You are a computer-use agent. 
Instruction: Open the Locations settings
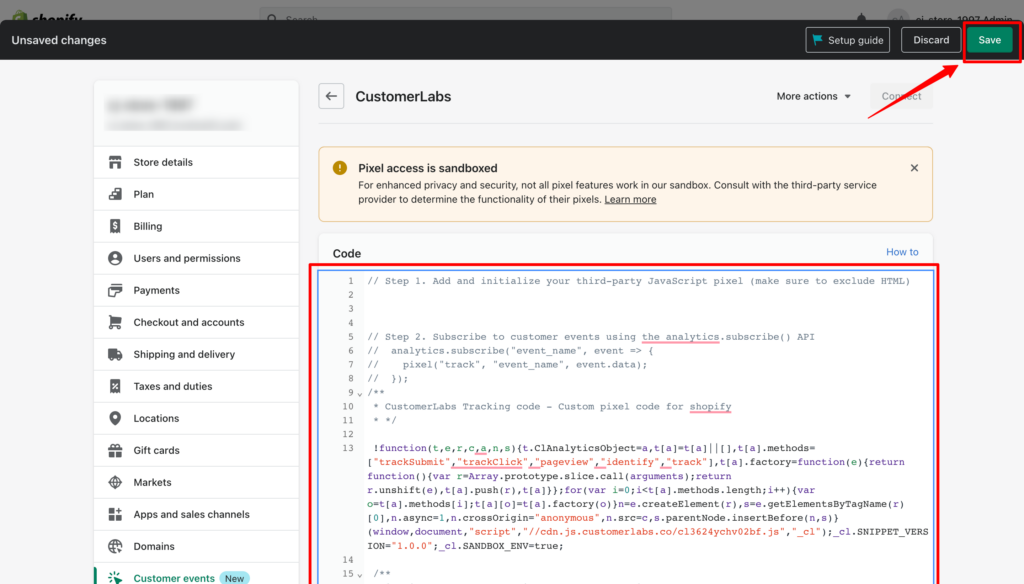[197, 418]
